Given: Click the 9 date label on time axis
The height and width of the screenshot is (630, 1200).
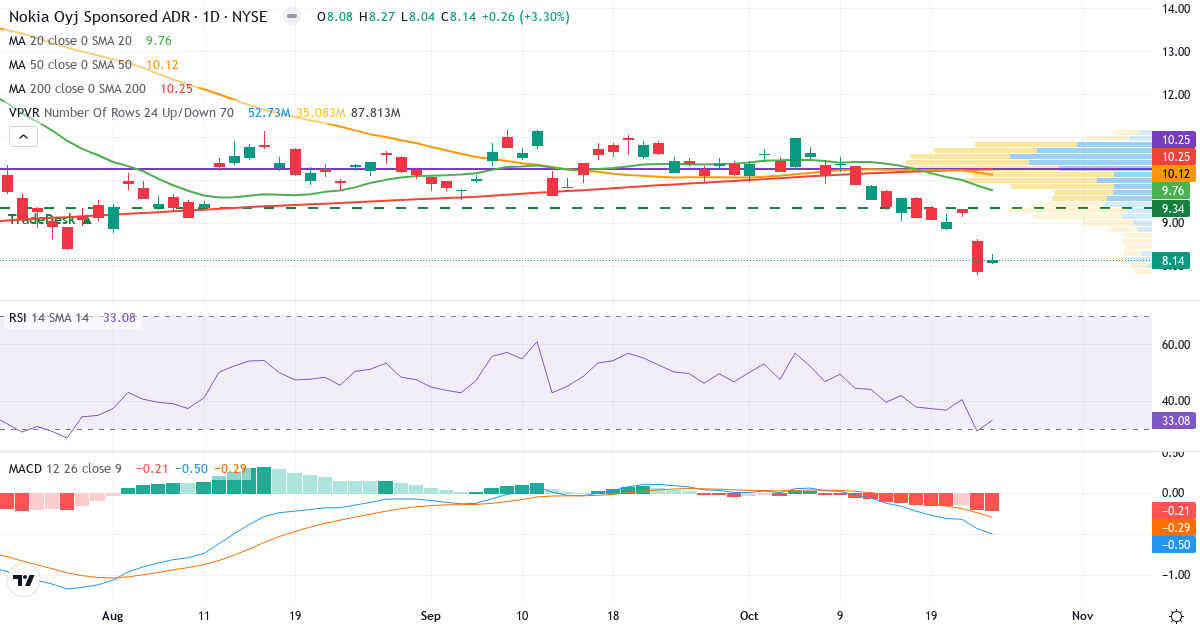Looking at the screenshot, I should point(840,615).
